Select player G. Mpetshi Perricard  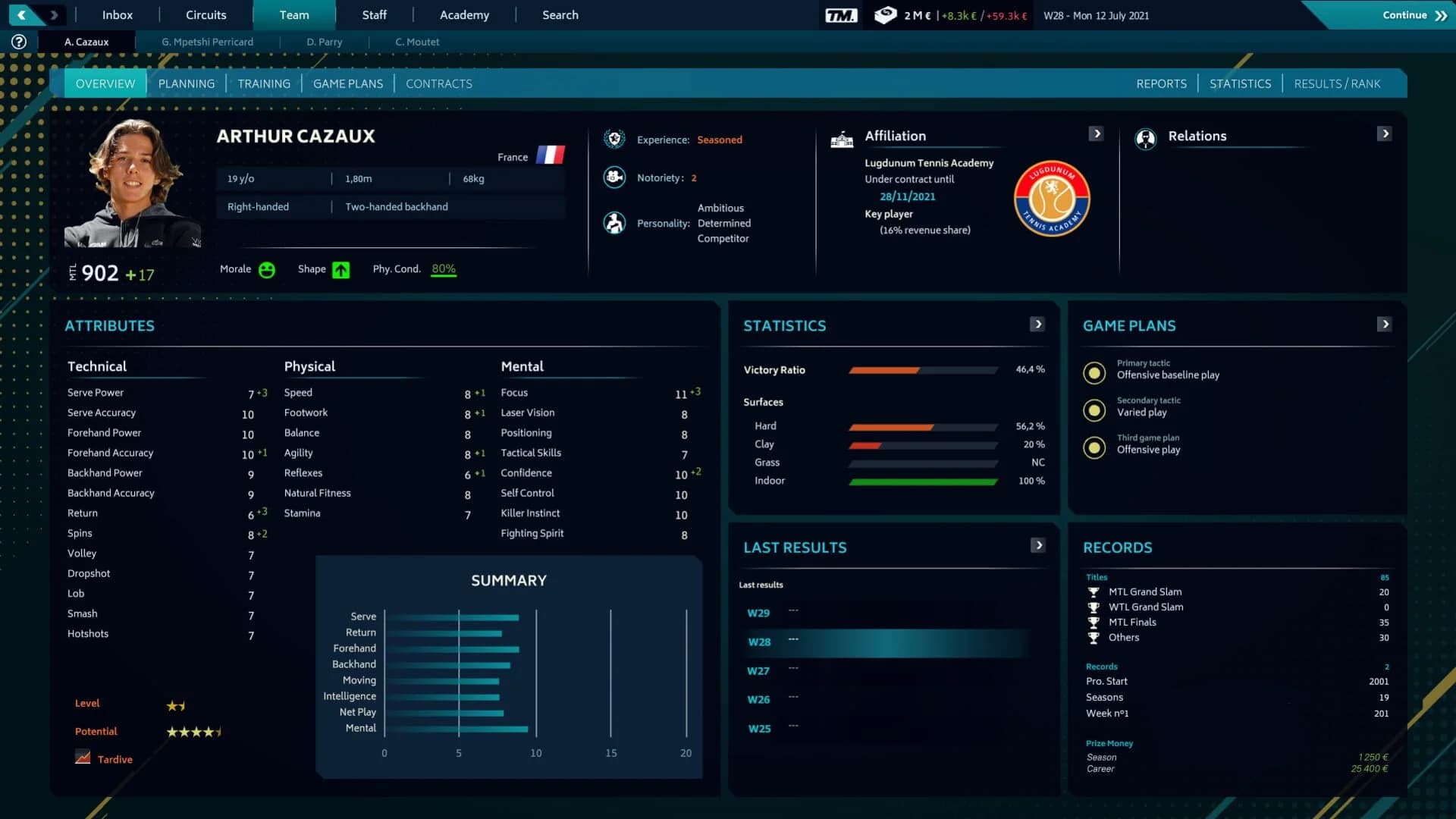click(x=207, y=42)
